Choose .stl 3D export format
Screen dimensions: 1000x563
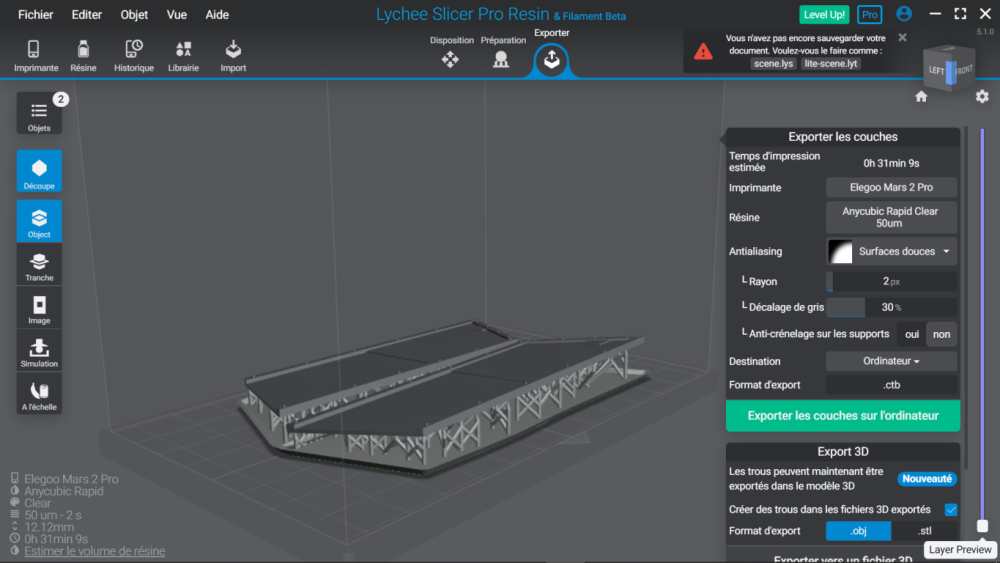pyautogui.click(x=925, y=530)
